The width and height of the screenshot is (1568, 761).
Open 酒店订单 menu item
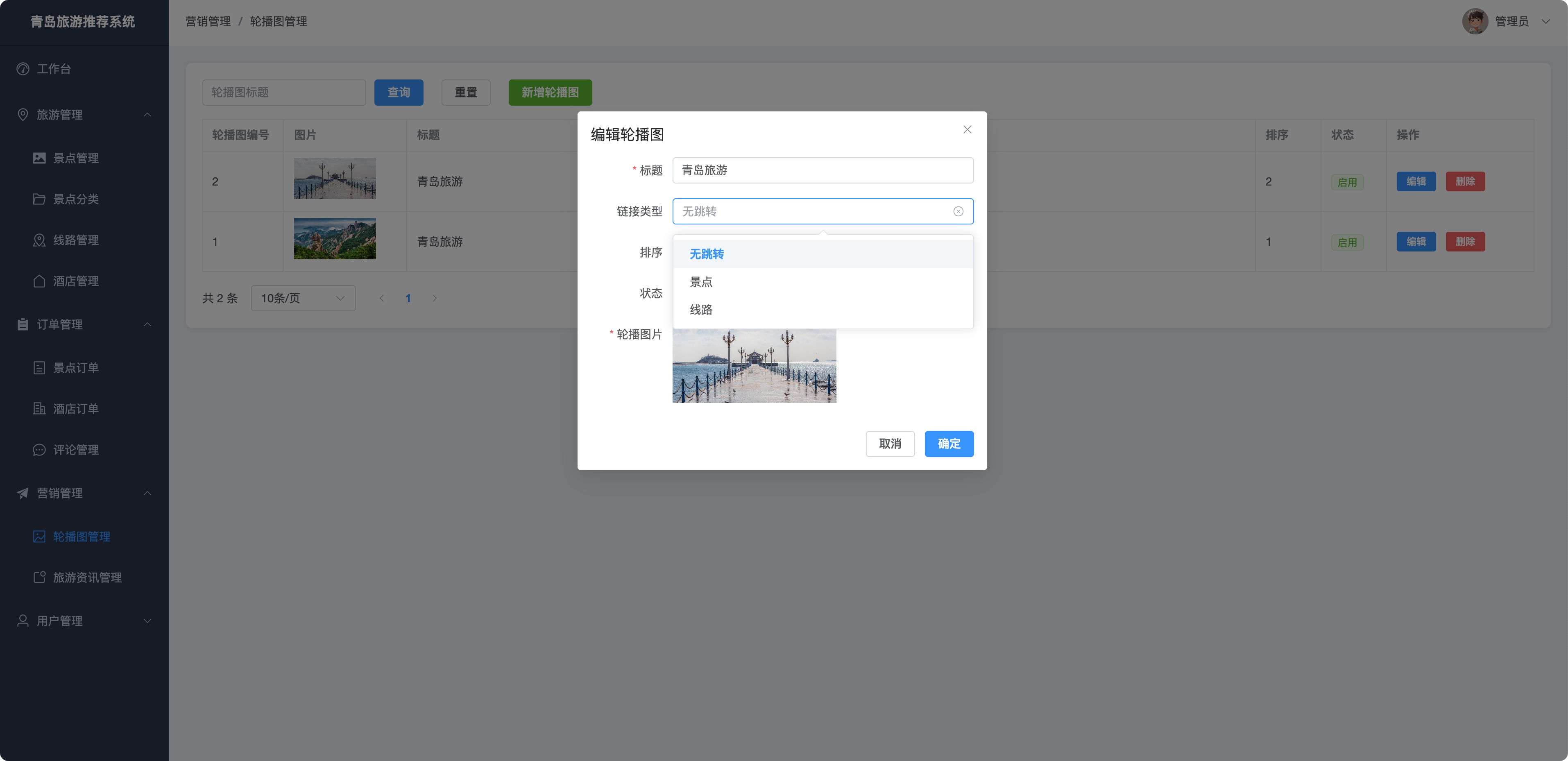(x=84, y=408)
